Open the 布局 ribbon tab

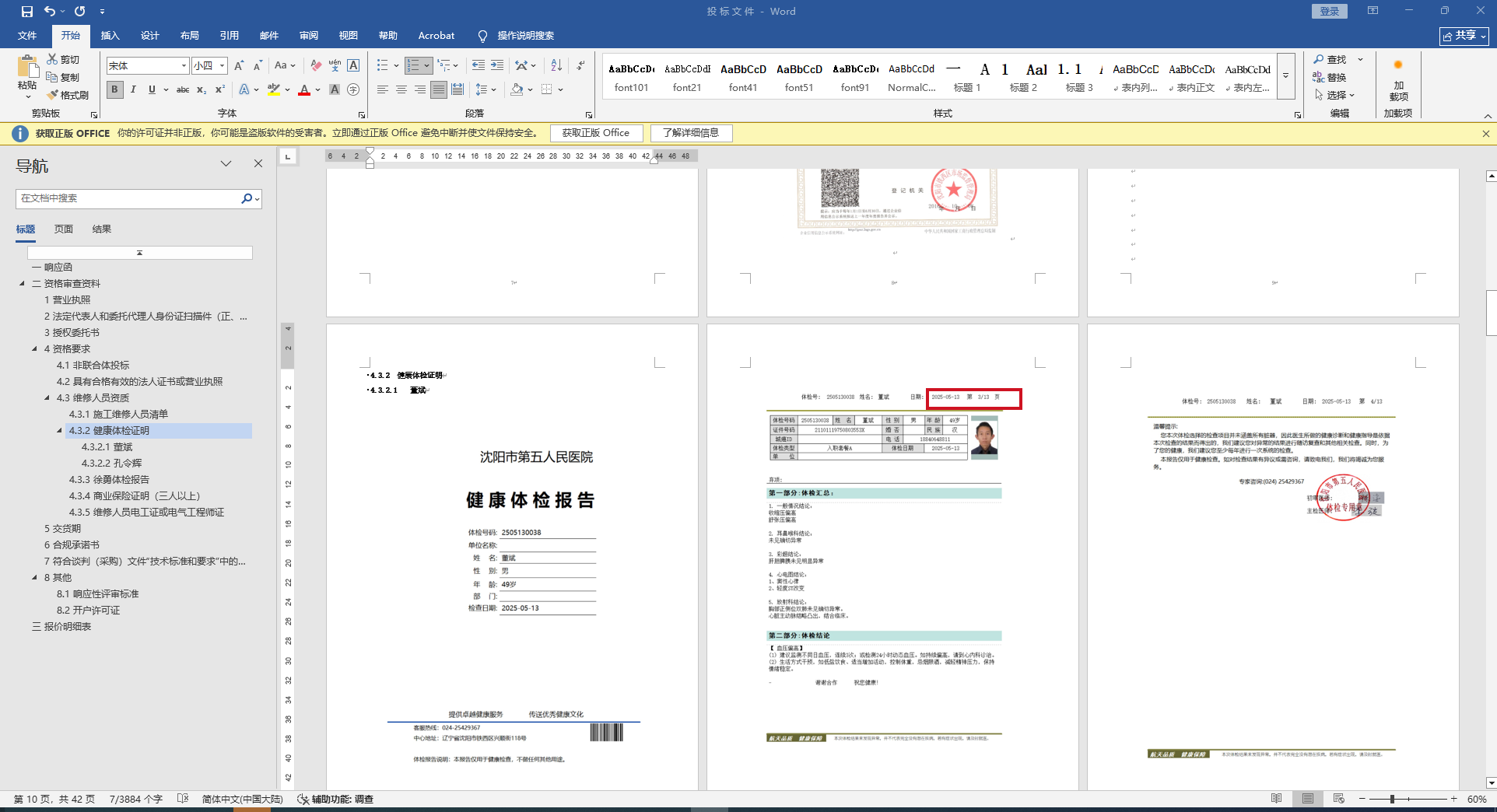point(190,36)
